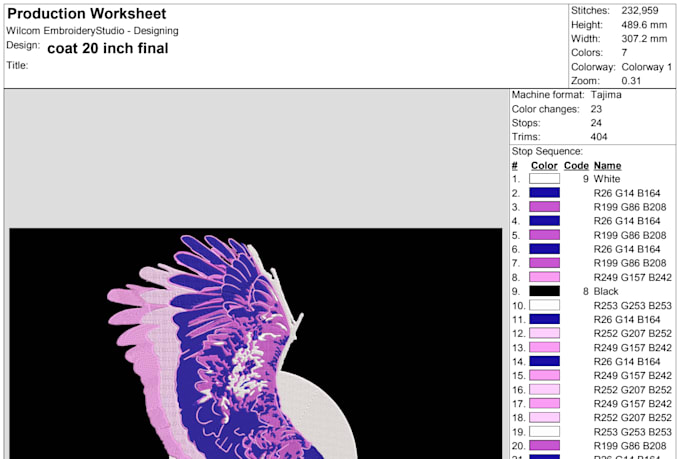Viewport: 680px width, 459px height.
Task: Select 'R253 G253 B253' in stop 10
Action: 632,305
